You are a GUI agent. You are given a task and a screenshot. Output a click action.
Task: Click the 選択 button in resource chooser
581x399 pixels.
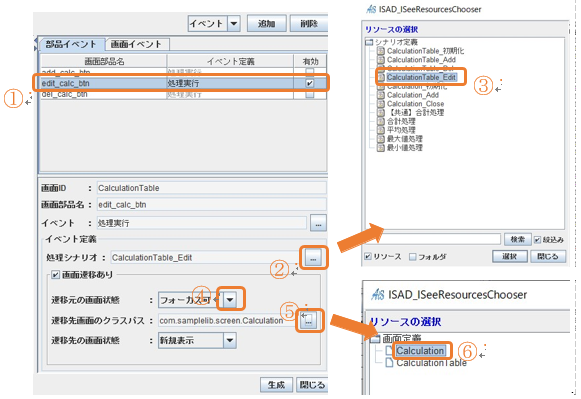pyautogui.click(x=509, y=256)
